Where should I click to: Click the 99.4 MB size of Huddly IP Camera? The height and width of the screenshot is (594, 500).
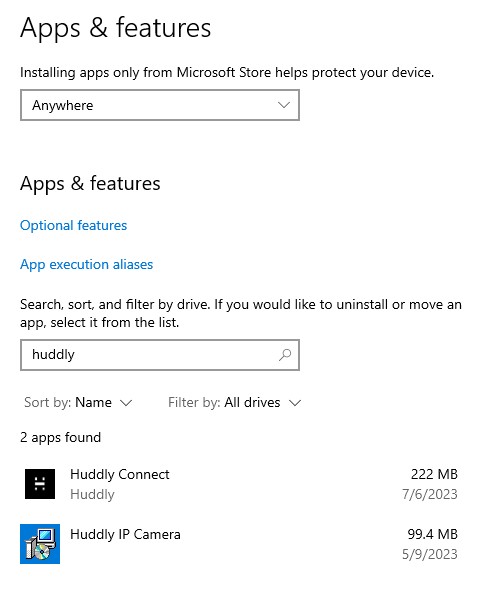click(433, 534)
